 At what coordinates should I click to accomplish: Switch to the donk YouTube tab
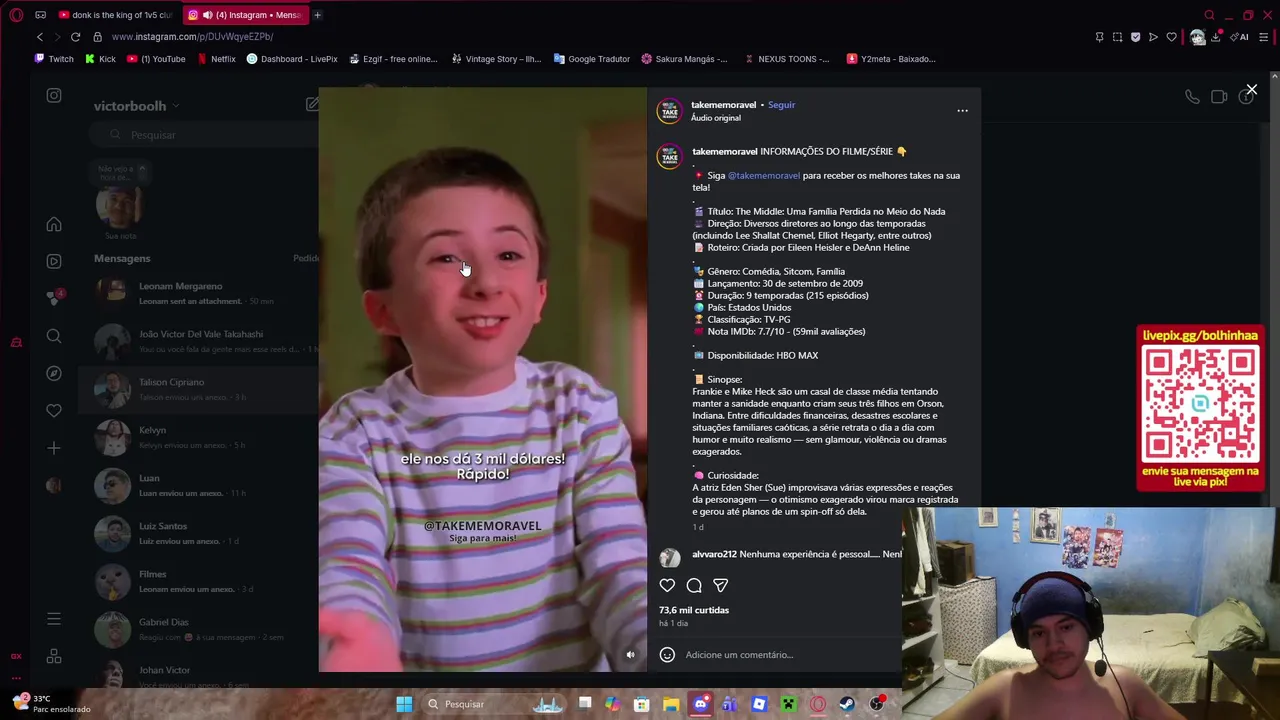pyautogui.click(x=115, y=15)
